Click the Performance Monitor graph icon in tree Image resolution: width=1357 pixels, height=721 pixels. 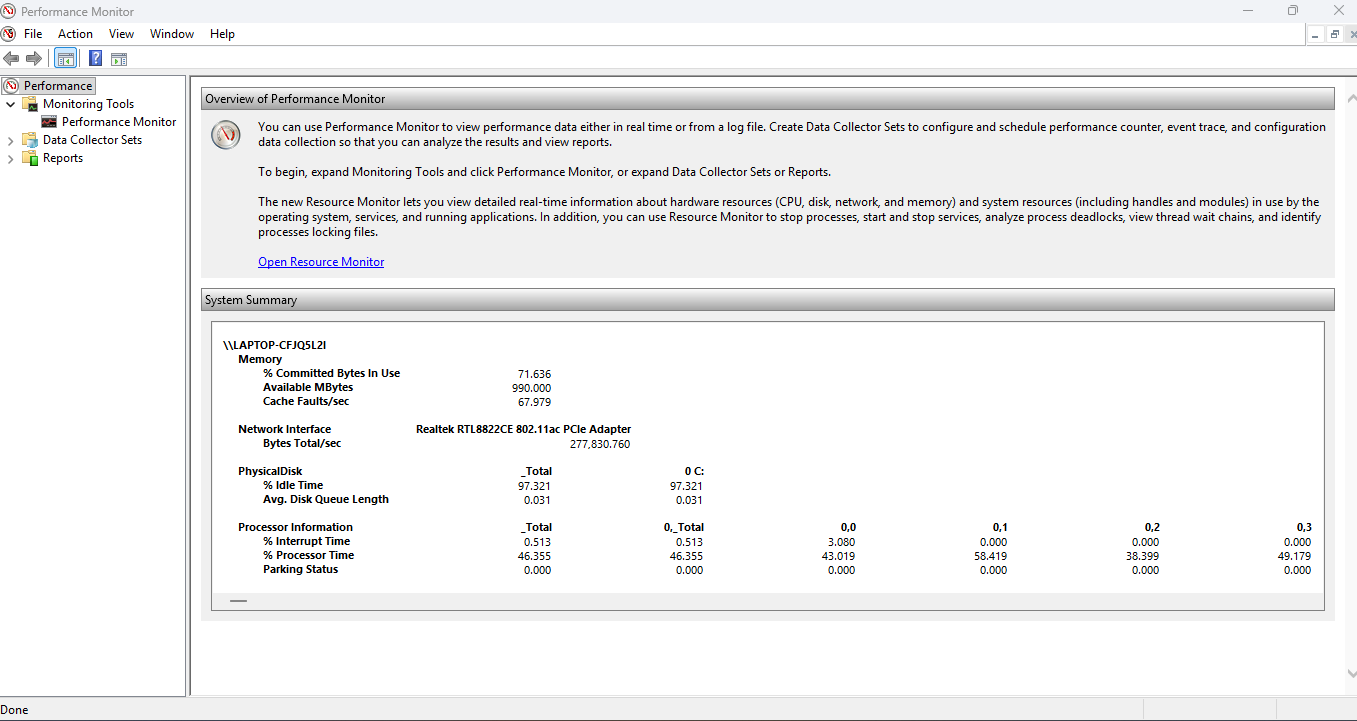coord(49,122)
